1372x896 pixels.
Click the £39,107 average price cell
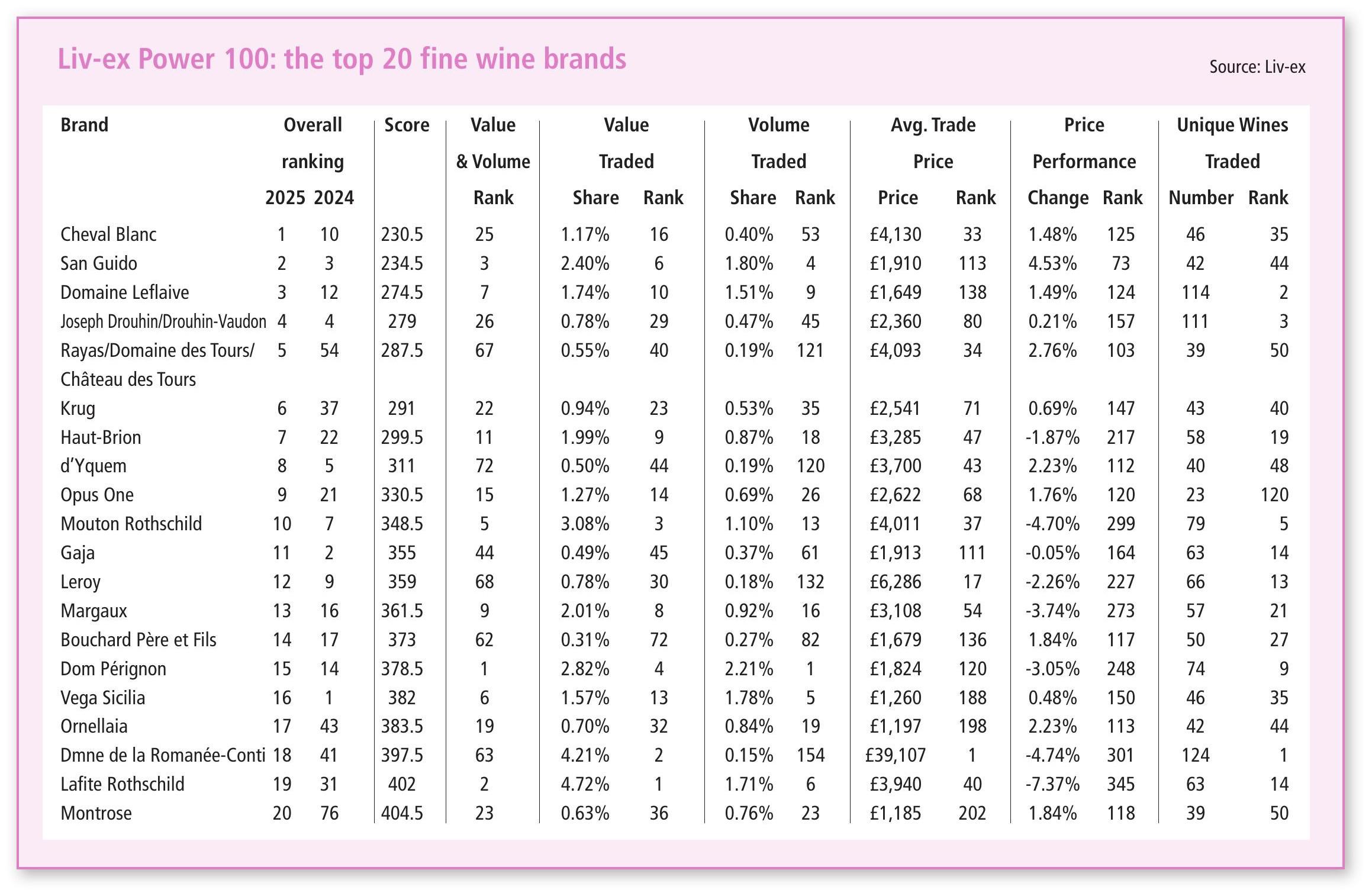[x=895, y=755]
